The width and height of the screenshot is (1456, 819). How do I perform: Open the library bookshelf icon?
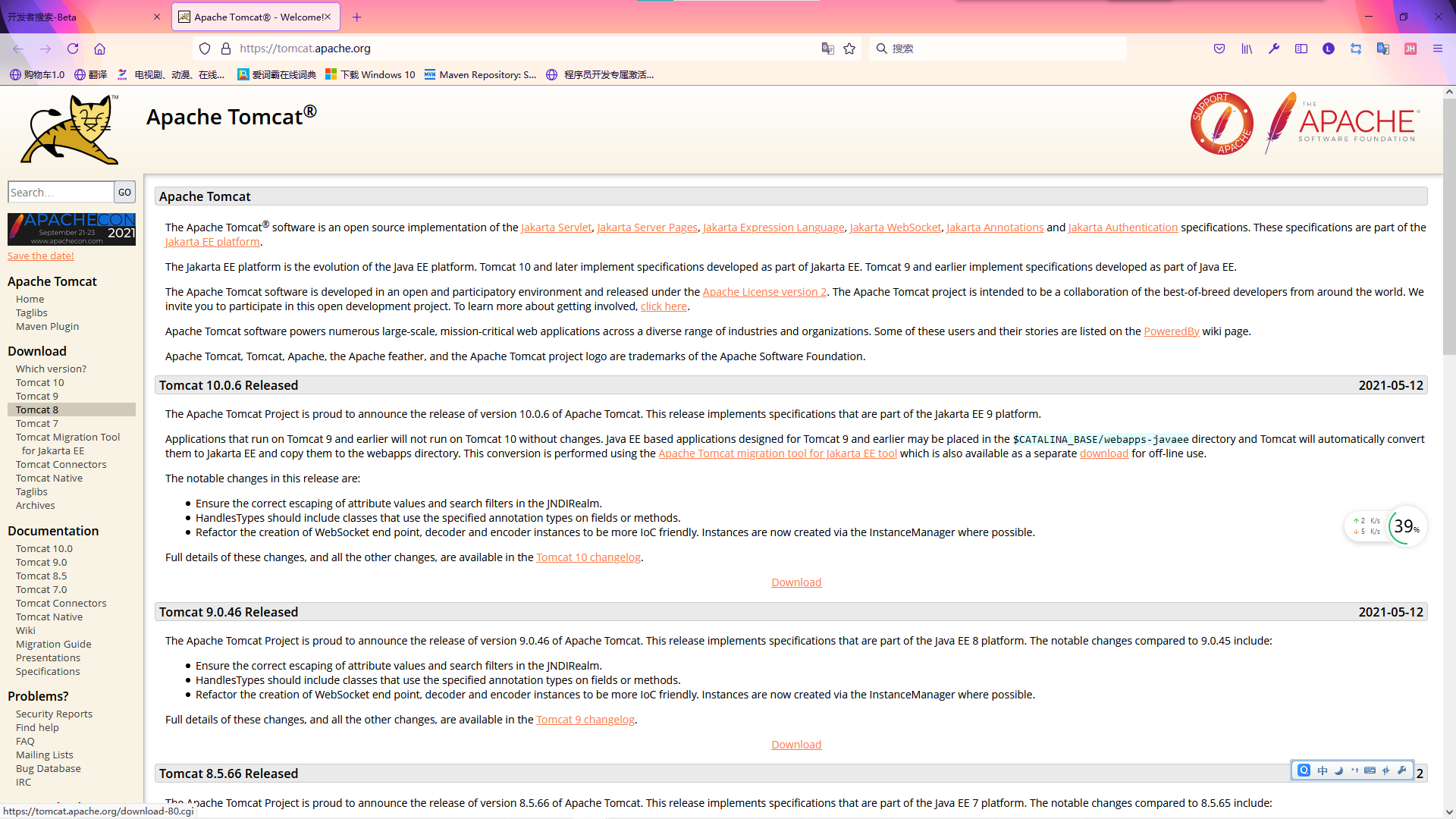[x=1247, y=49]
